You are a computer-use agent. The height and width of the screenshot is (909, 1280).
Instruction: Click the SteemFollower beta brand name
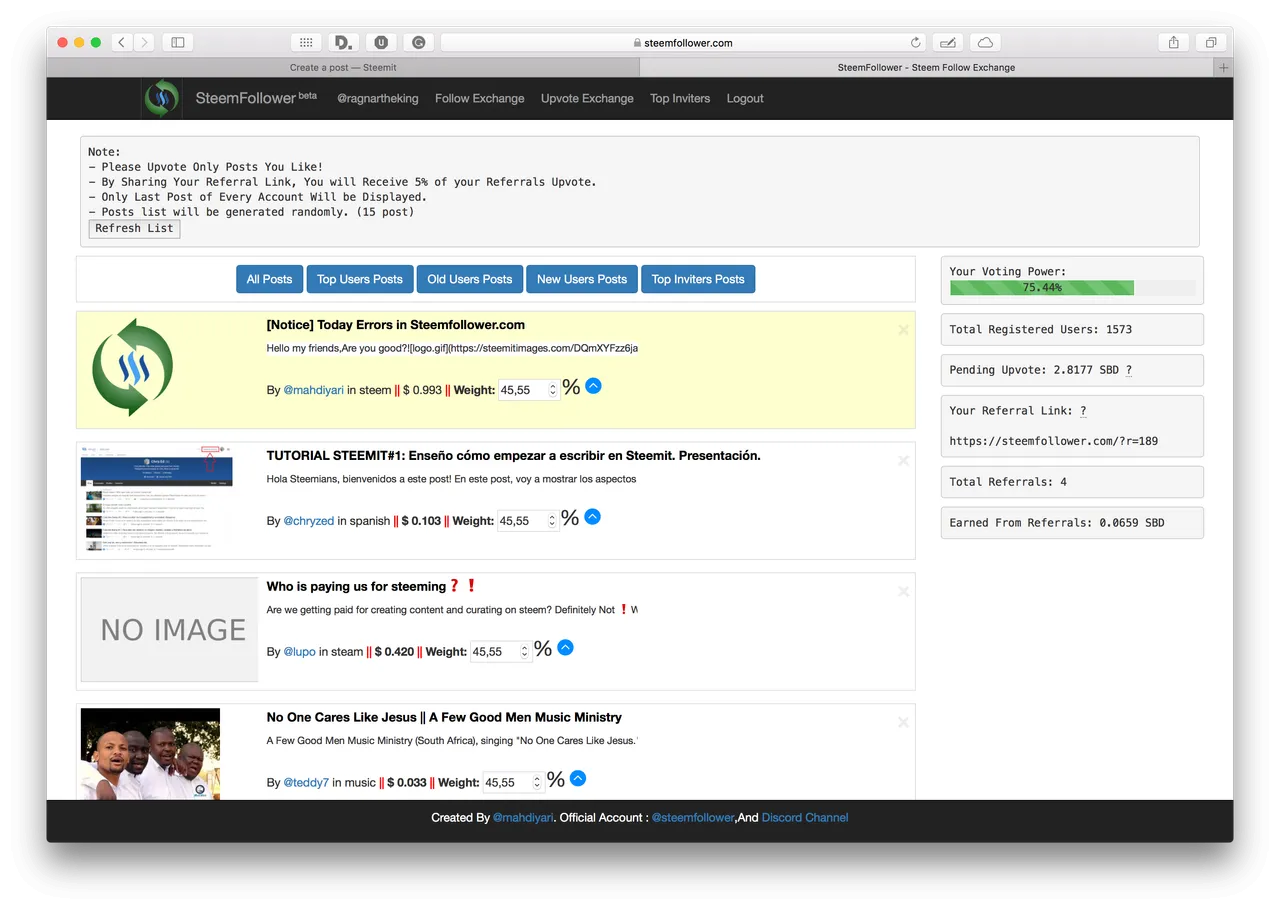click(256, 98)
